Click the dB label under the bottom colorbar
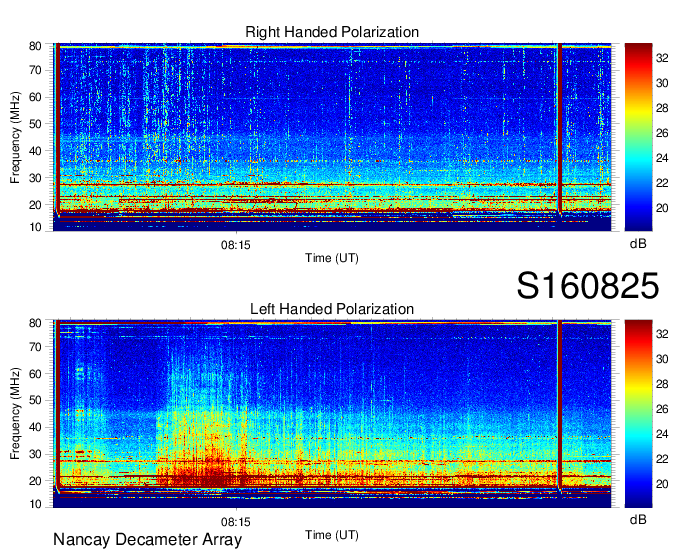The height and width of the screenshot is (552, 680). click(638, 519)
